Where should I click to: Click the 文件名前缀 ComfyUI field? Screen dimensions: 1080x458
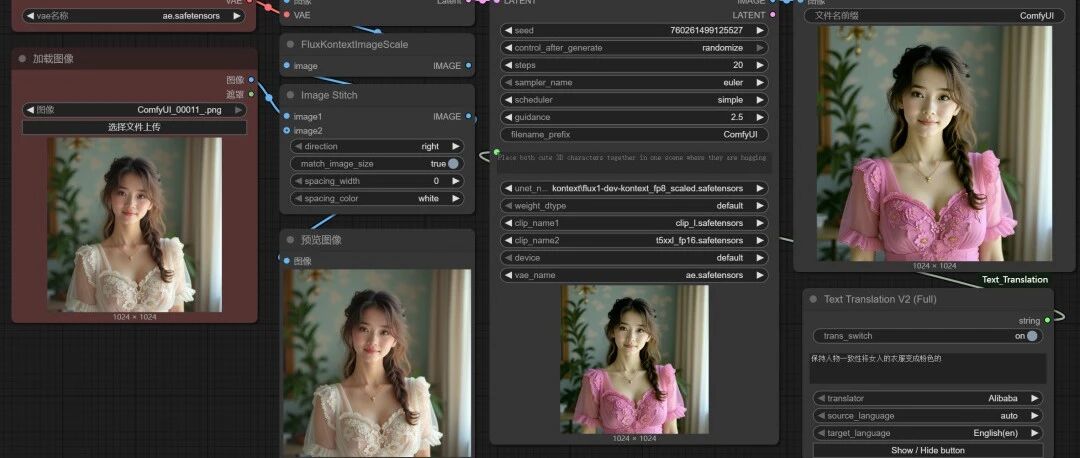pos(934,15)
